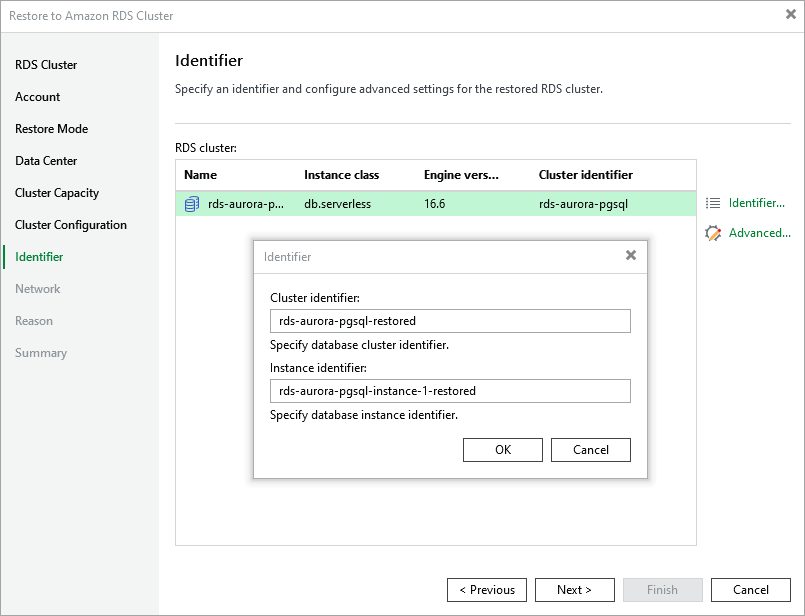Click the Instance identifier text field
This screenshot has height=616, width=805.
(x=450, y=391)
